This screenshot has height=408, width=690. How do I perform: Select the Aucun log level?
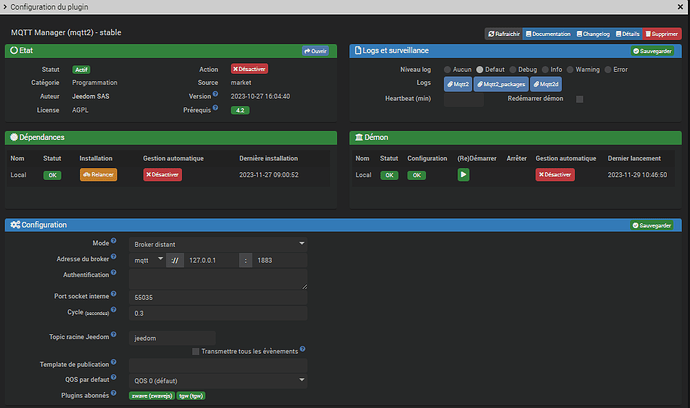[x=448, y=70]
